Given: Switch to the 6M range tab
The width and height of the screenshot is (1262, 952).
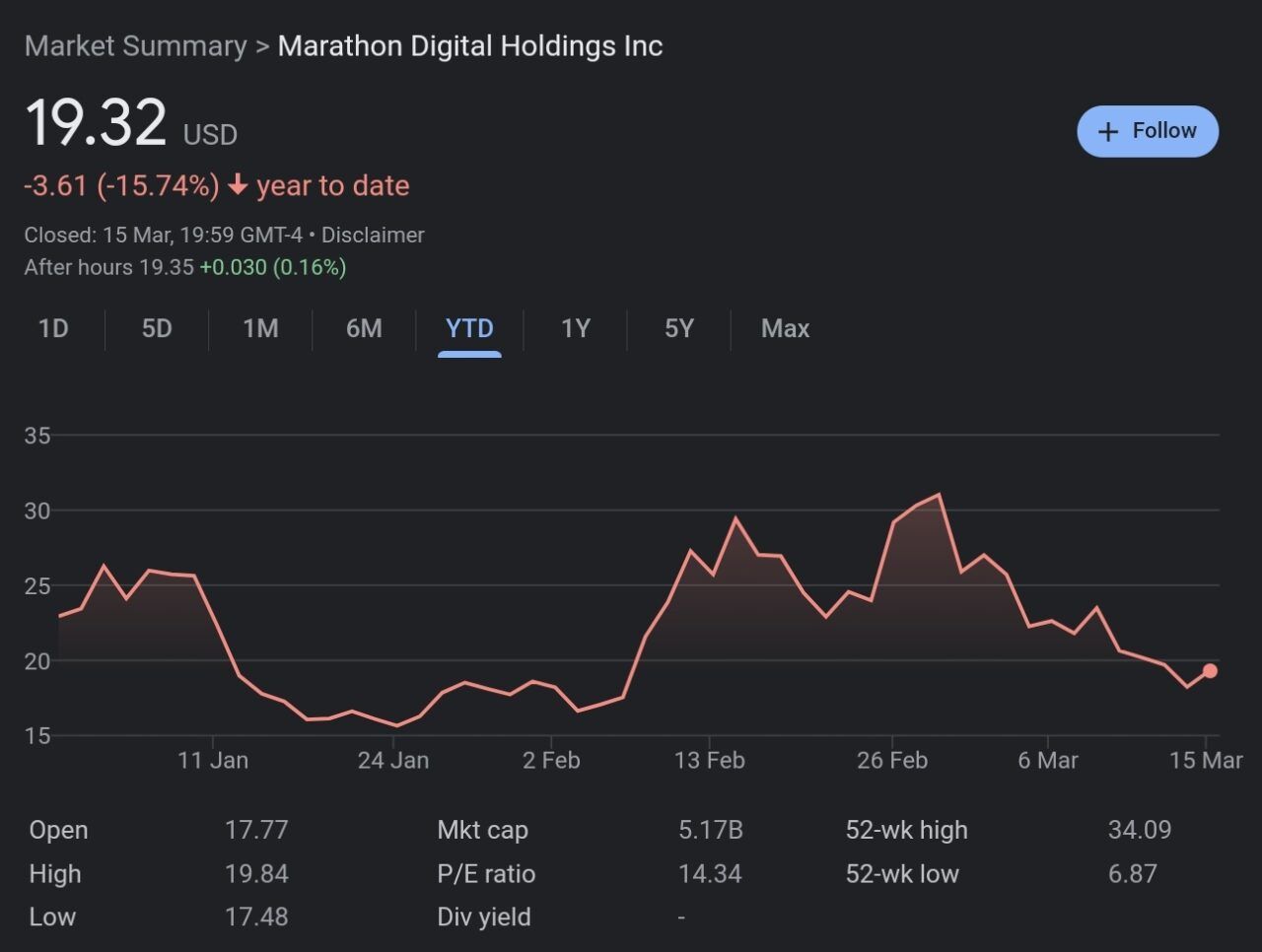Looking at the screenshot, I should pos(364,328).
